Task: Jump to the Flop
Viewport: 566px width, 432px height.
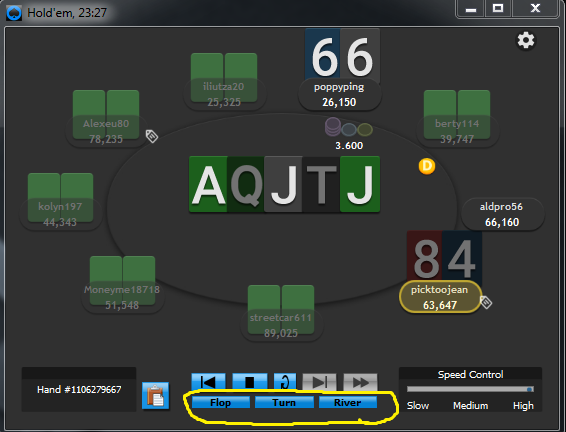Action: click(x=221, y=402)
